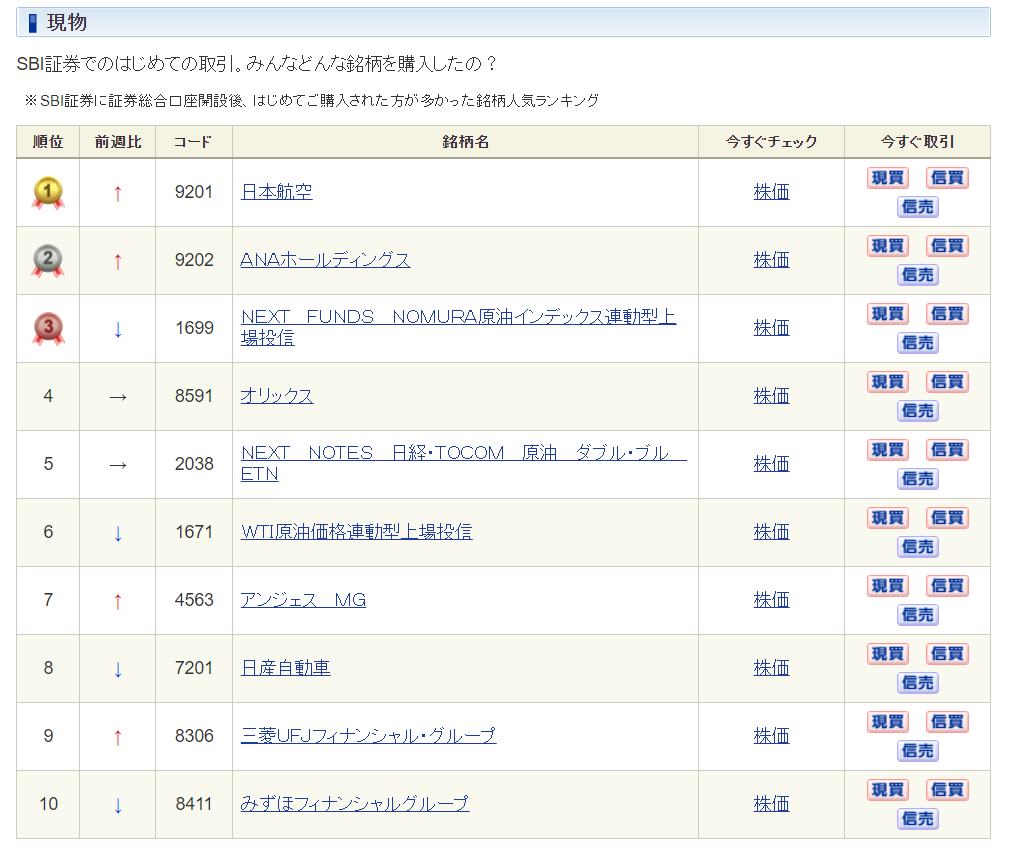Click 現買 button for みずほフィナンシャルグループ
The width and height of the screenshot is (1010, 852).
(x=888, y=790)
